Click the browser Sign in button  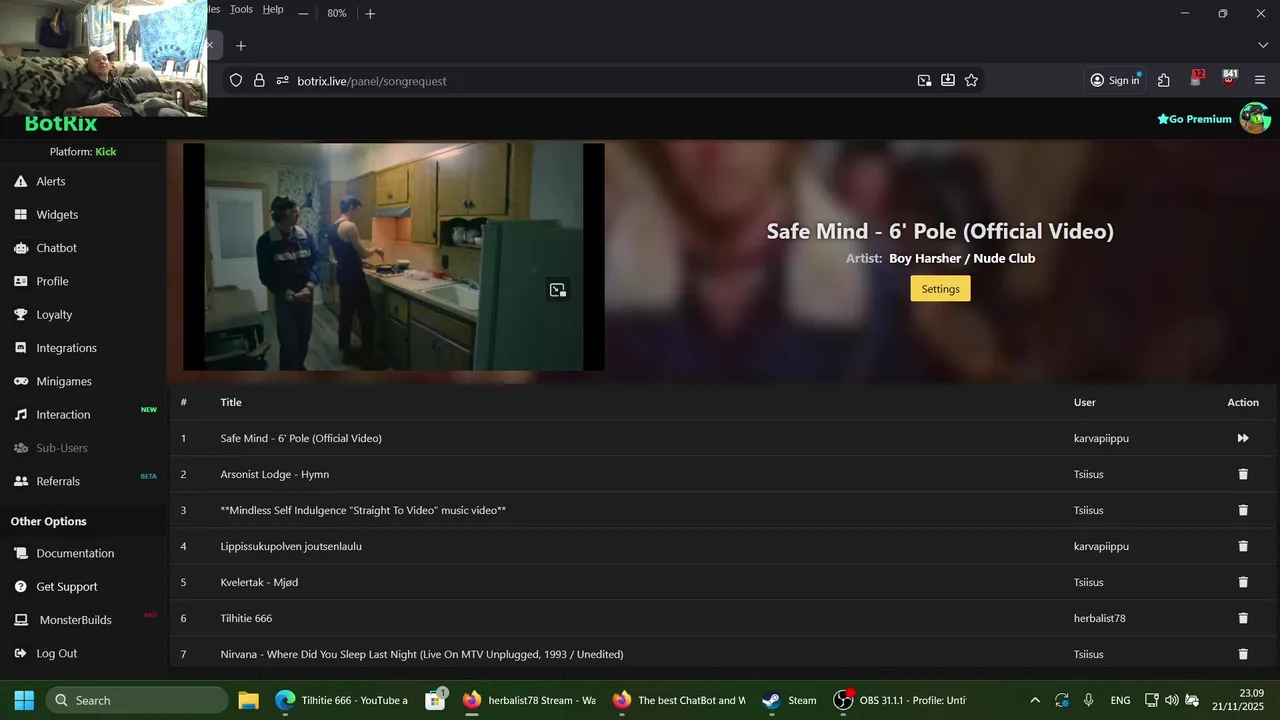1115,80
